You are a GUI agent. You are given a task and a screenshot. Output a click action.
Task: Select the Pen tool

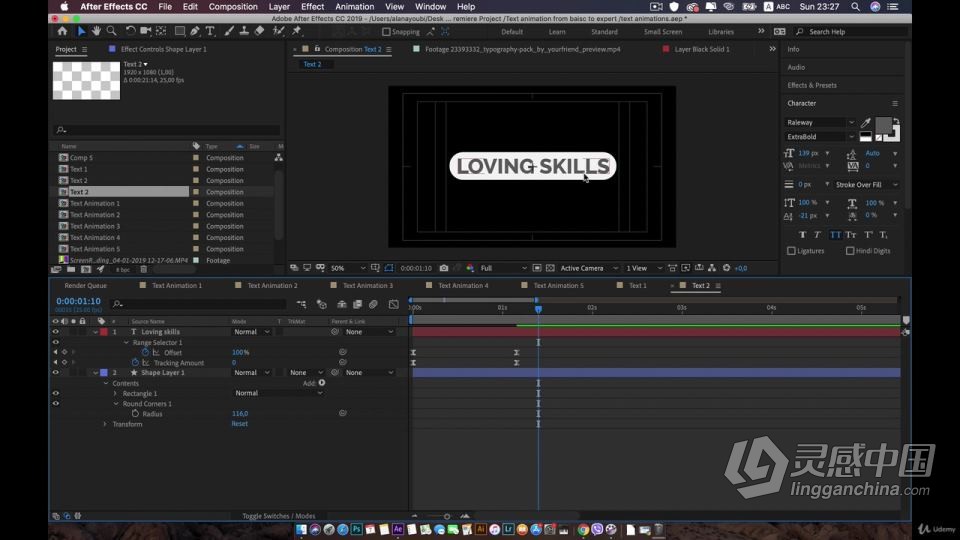pos(195,31)
